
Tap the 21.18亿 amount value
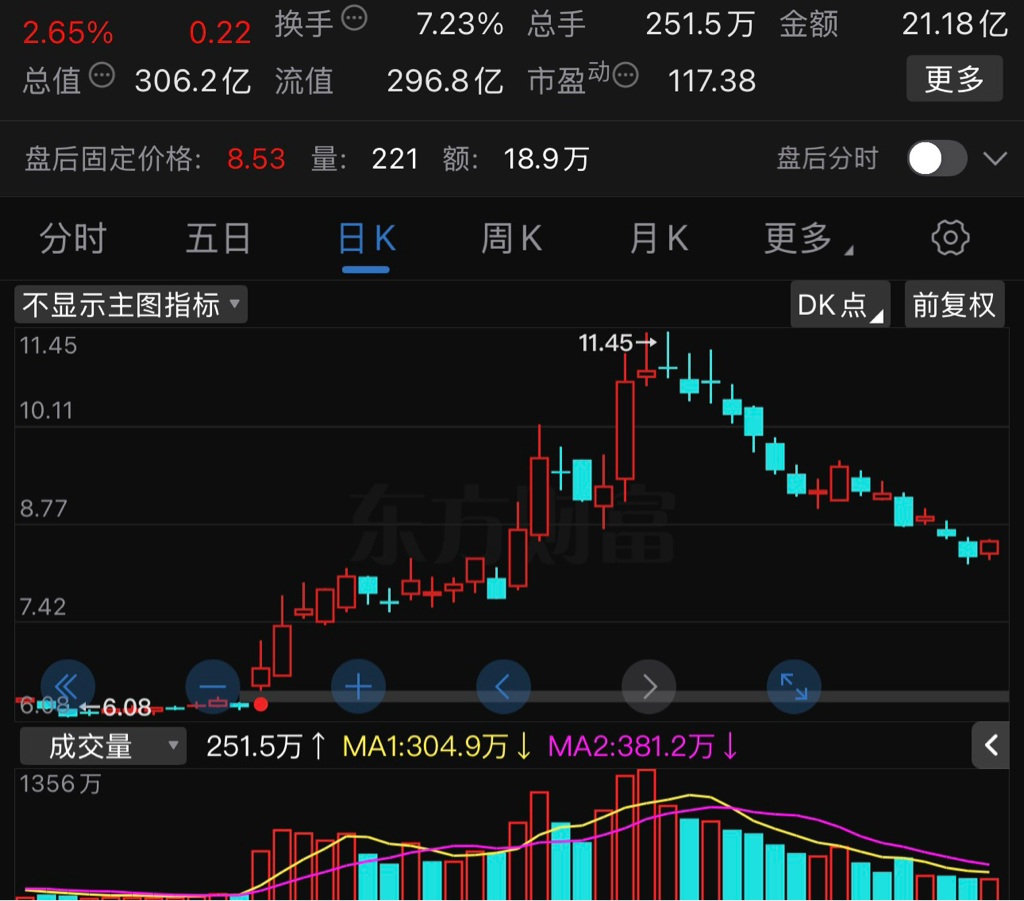pos(955,24)
